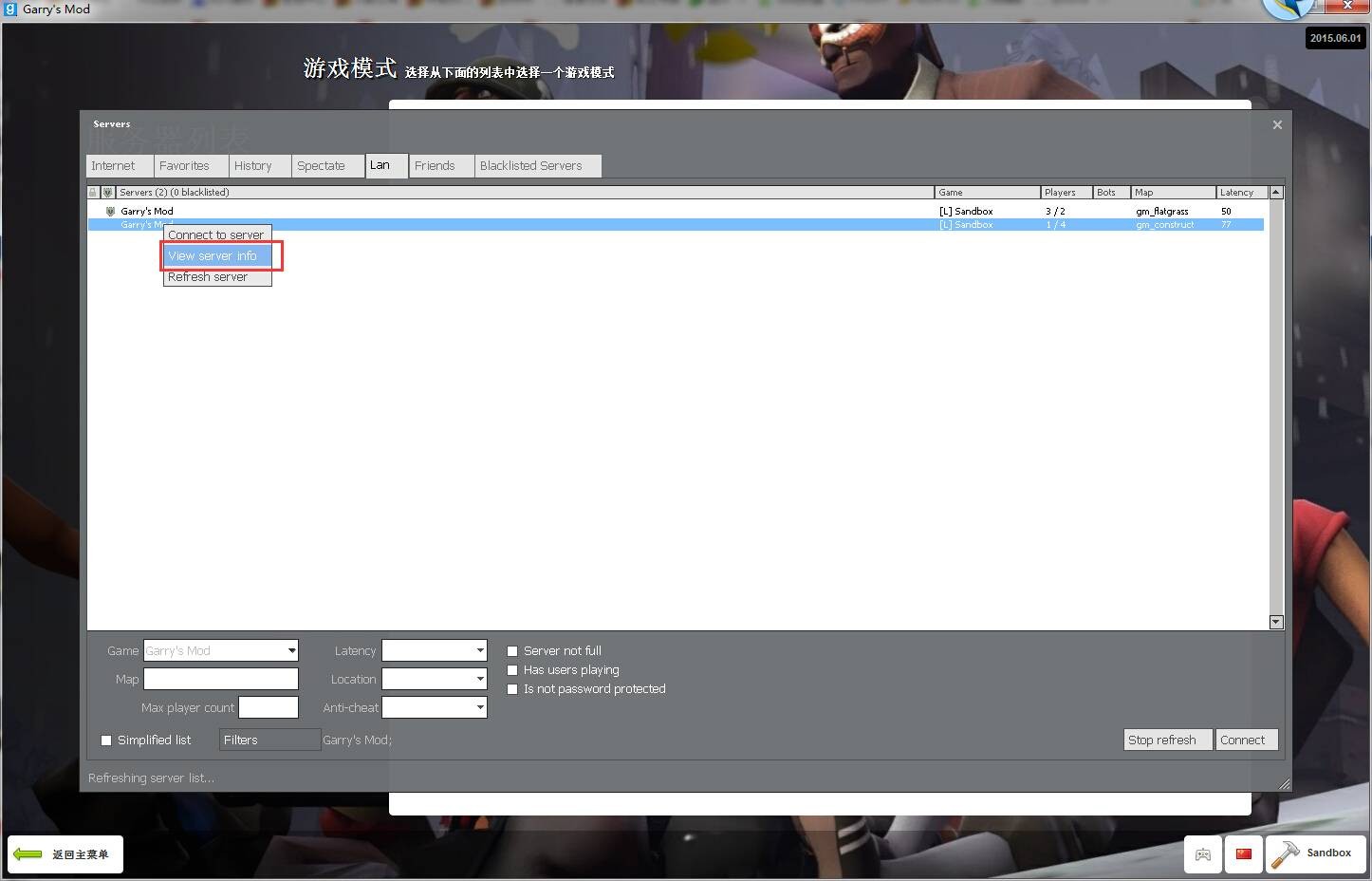The width and height of the screenshot is (1372, 881).
Task: Click the gamepad controller icon bottom right
Action: (x=1202, y=853)
